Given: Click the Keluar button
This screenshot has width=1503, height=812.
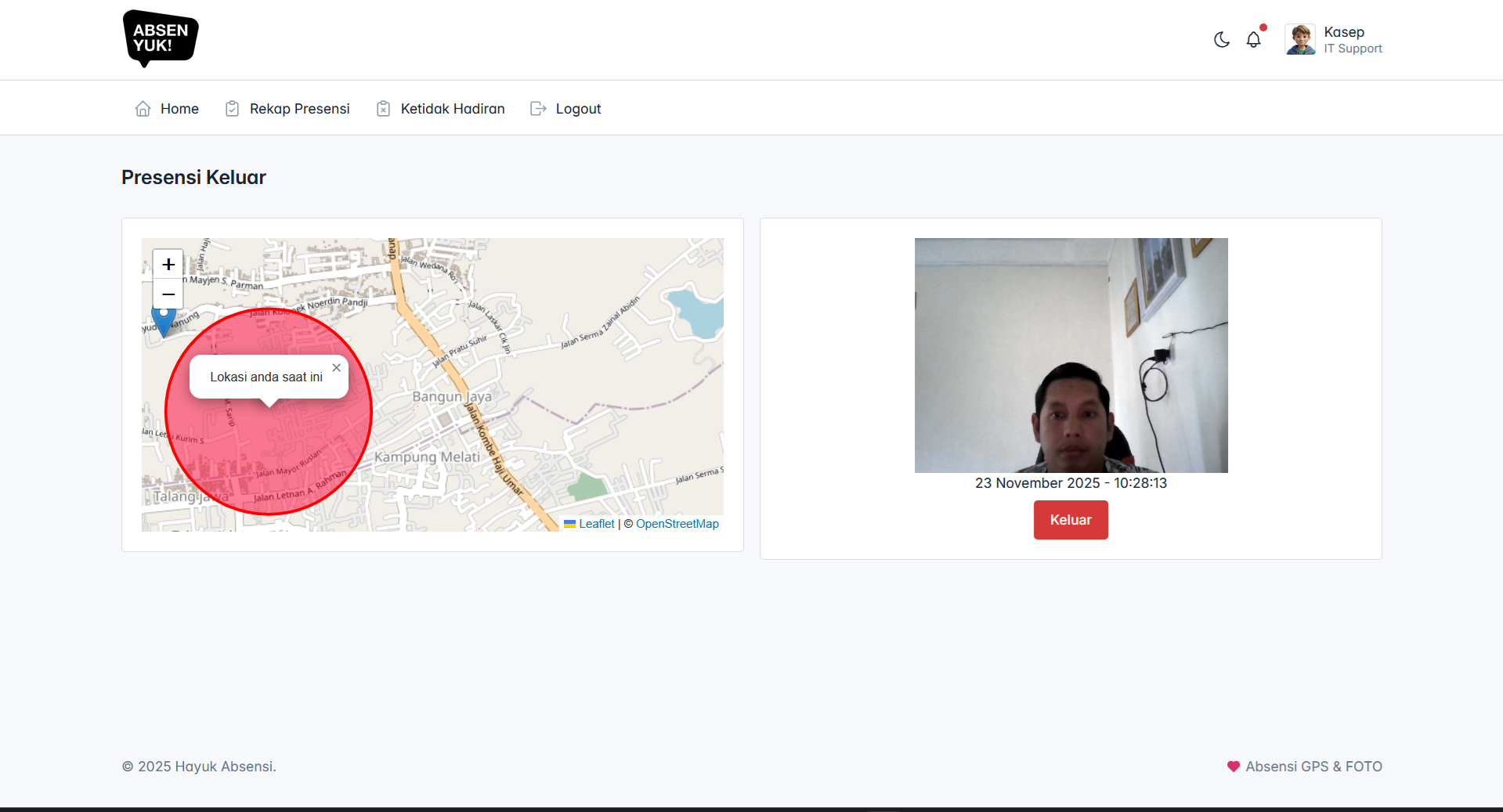Looking at the screenshot, I should pyautogui.click(x=1071, y=520).
